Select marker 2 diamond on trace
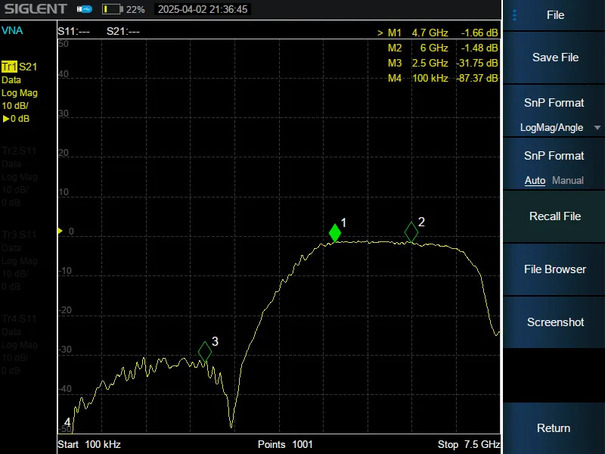The height and width of the screenshot is (454, 605). (411, 232)
